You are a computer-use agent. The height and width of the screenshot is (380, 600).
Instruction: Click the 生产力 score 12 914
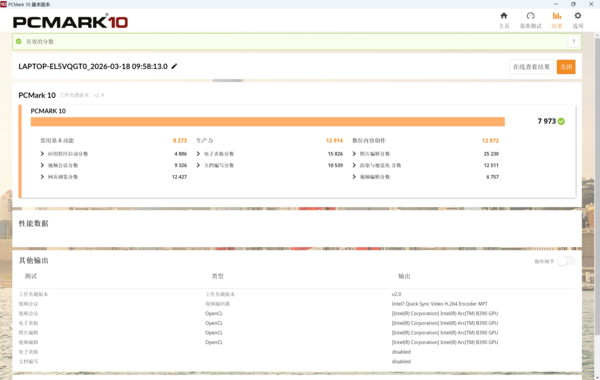(334, 140)
